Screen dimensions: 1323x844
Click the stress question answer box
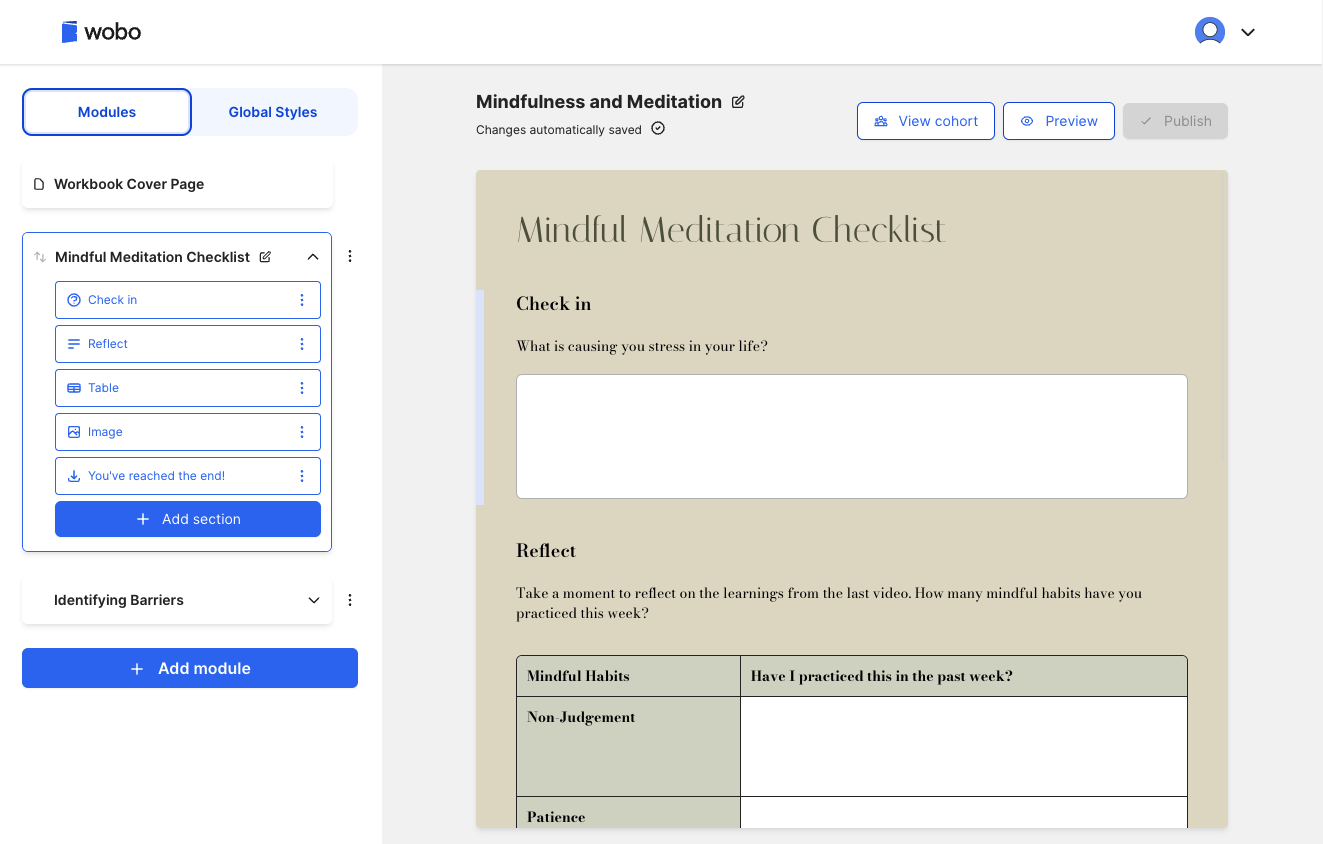(x=852, y=437)
